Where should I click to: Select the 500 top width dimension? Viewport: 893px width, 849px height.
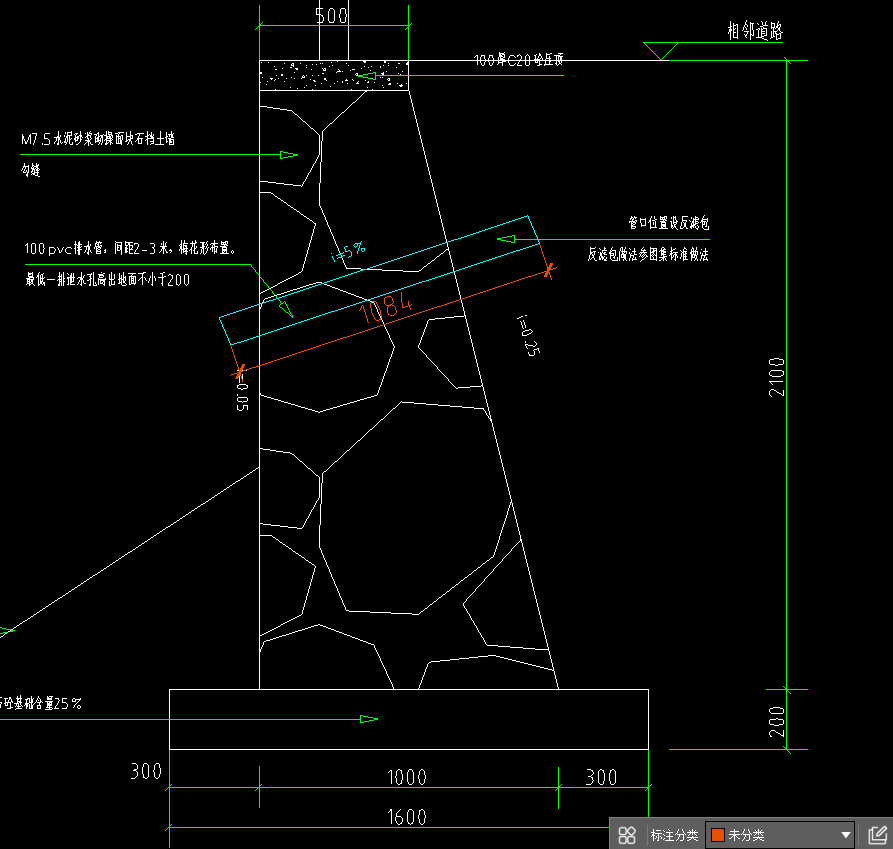(332, 17)
